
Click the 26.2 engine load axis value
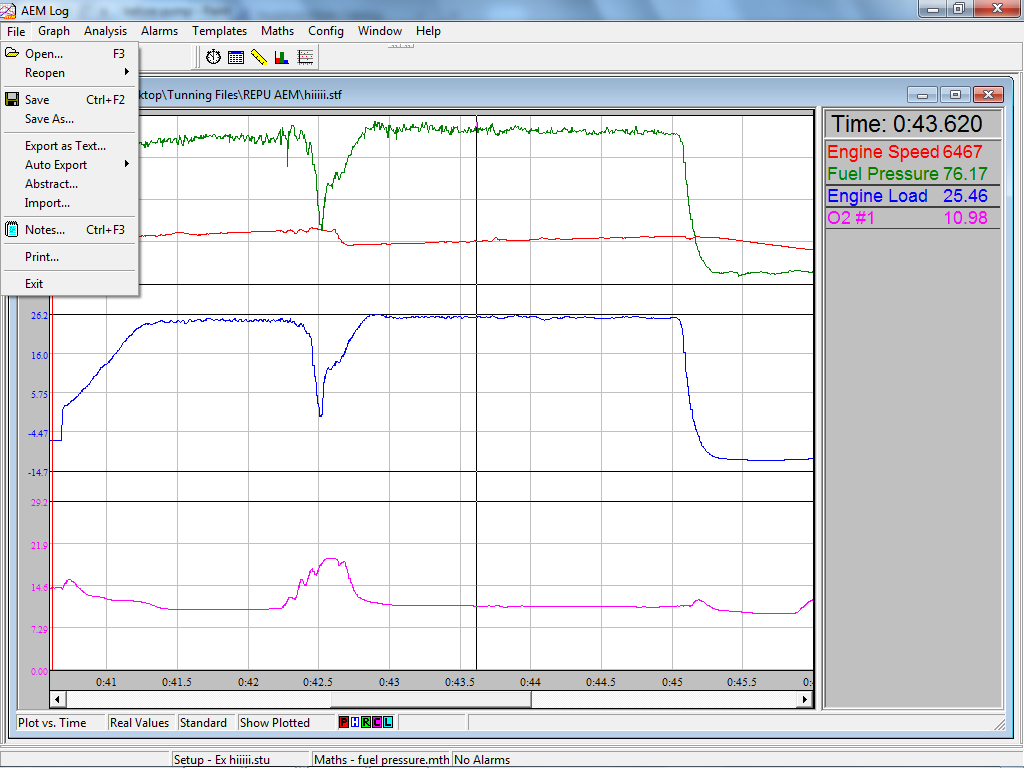tap(39, 315)
